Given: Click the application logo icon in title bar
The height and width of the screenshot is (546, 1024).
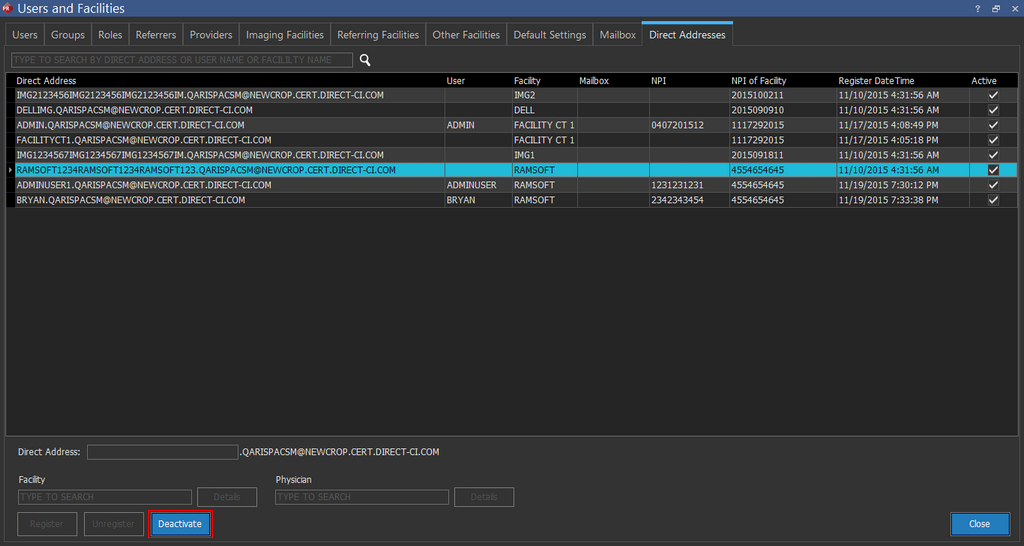Looking at the screenshot, I should pyautogui.click(x=8, y=9).
